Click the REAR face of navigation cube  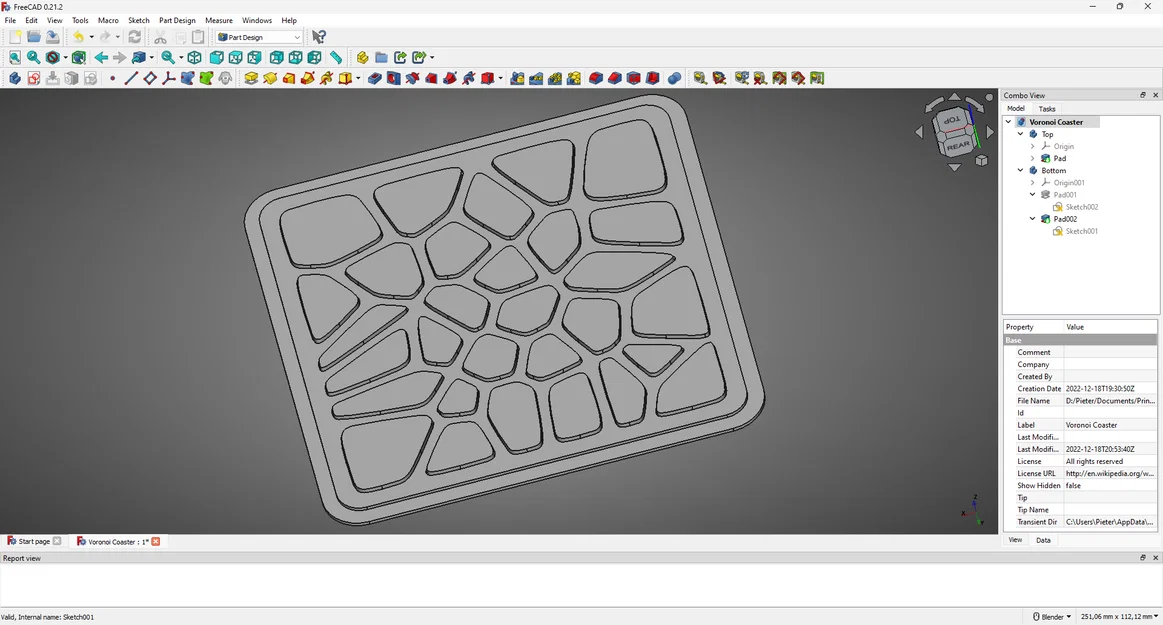click(958, 145)
